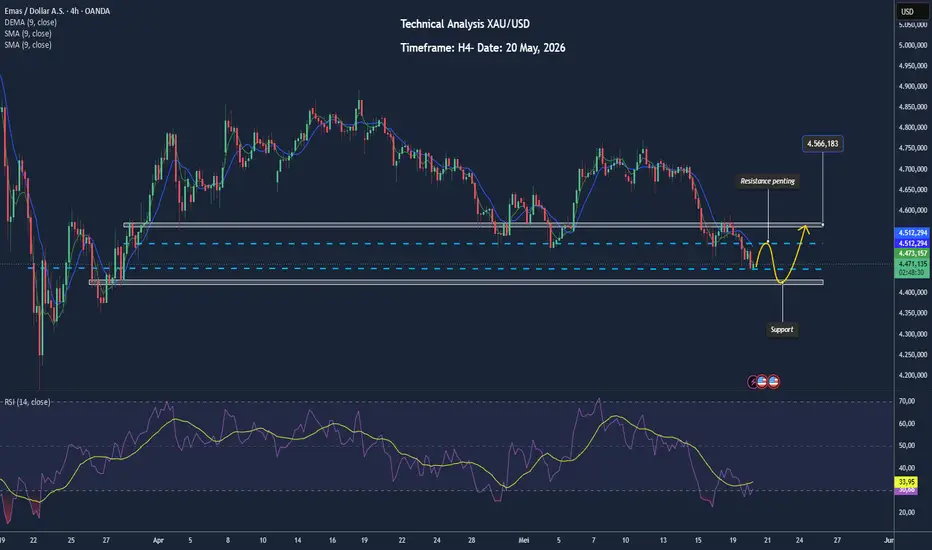Select the 'Resistance penting' annotation label
This screenshot has width=932, height=550.
point(767,181)
